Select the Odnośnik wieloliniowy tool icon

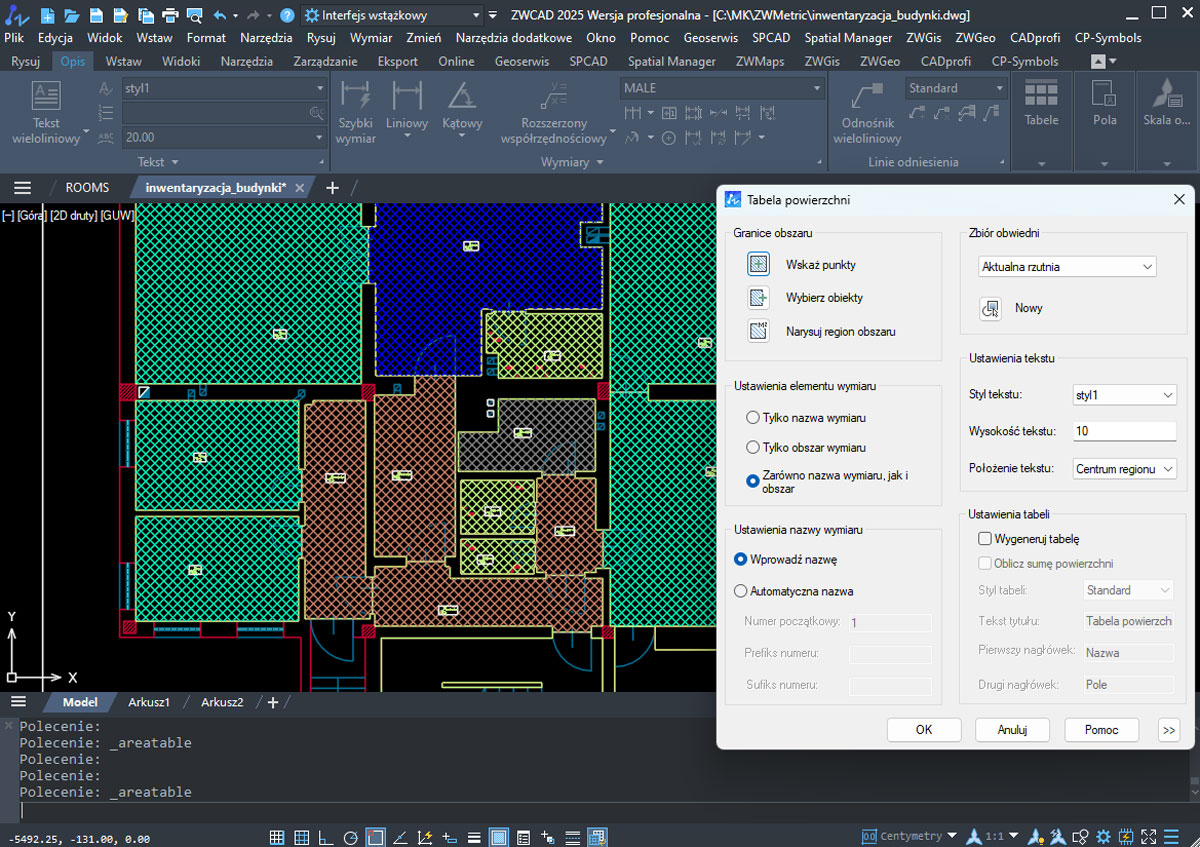click(x=865, y=97)
